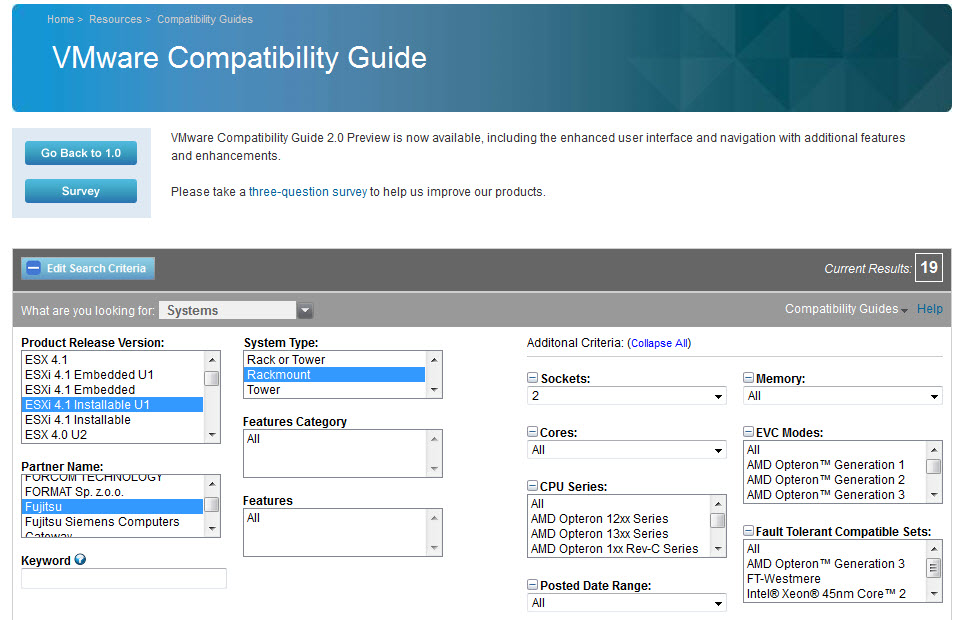973x620 pixels.
Task: Select All in CPU Series list
Action: tap(619, 504)
